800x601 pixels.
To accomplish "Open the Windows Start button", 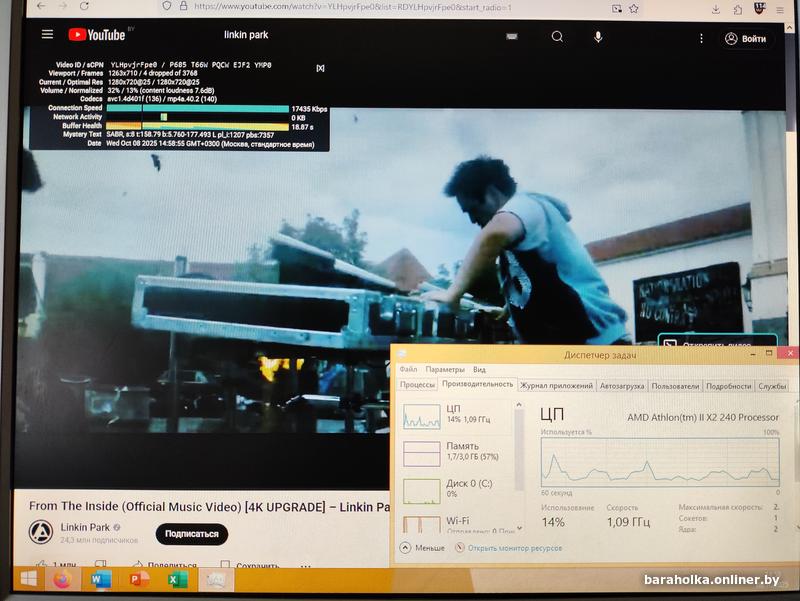I will pos(28,580).
